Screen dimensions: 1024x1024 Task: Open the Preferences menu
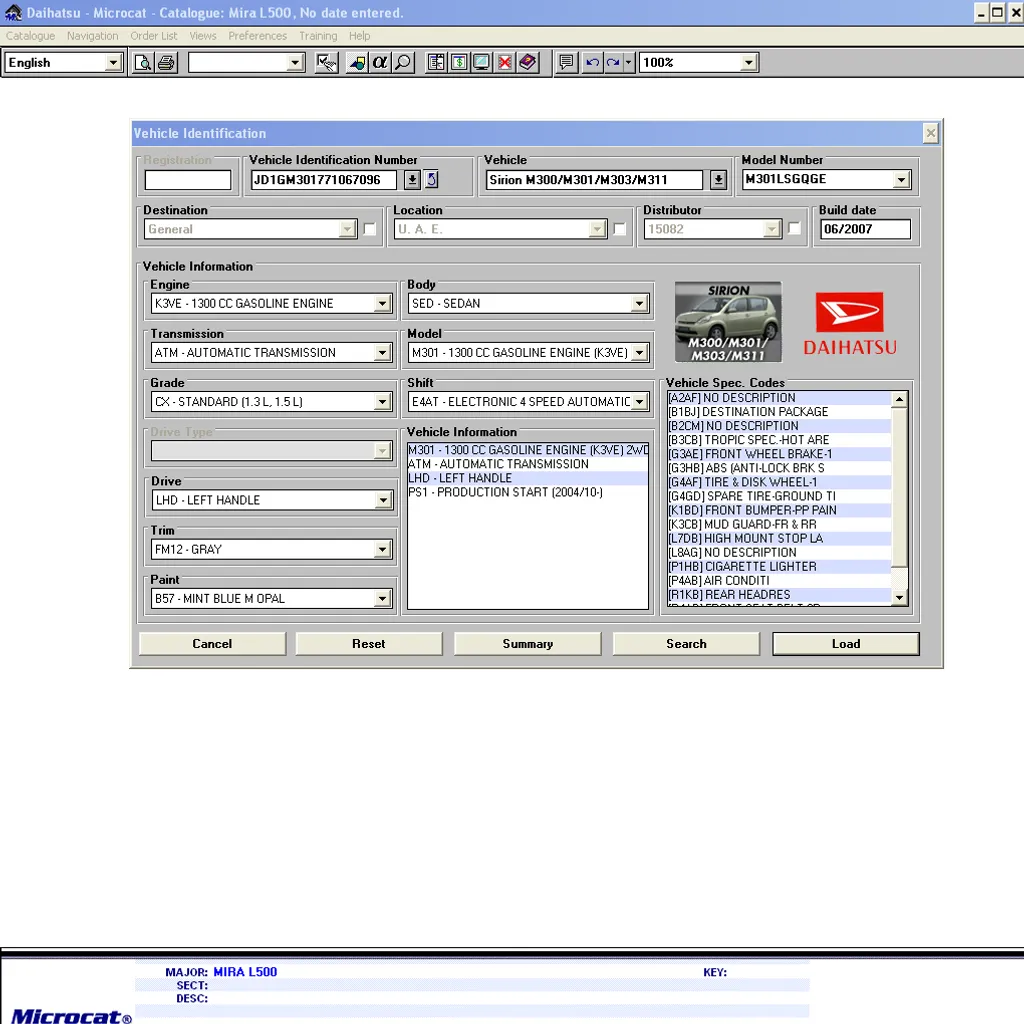257,36
